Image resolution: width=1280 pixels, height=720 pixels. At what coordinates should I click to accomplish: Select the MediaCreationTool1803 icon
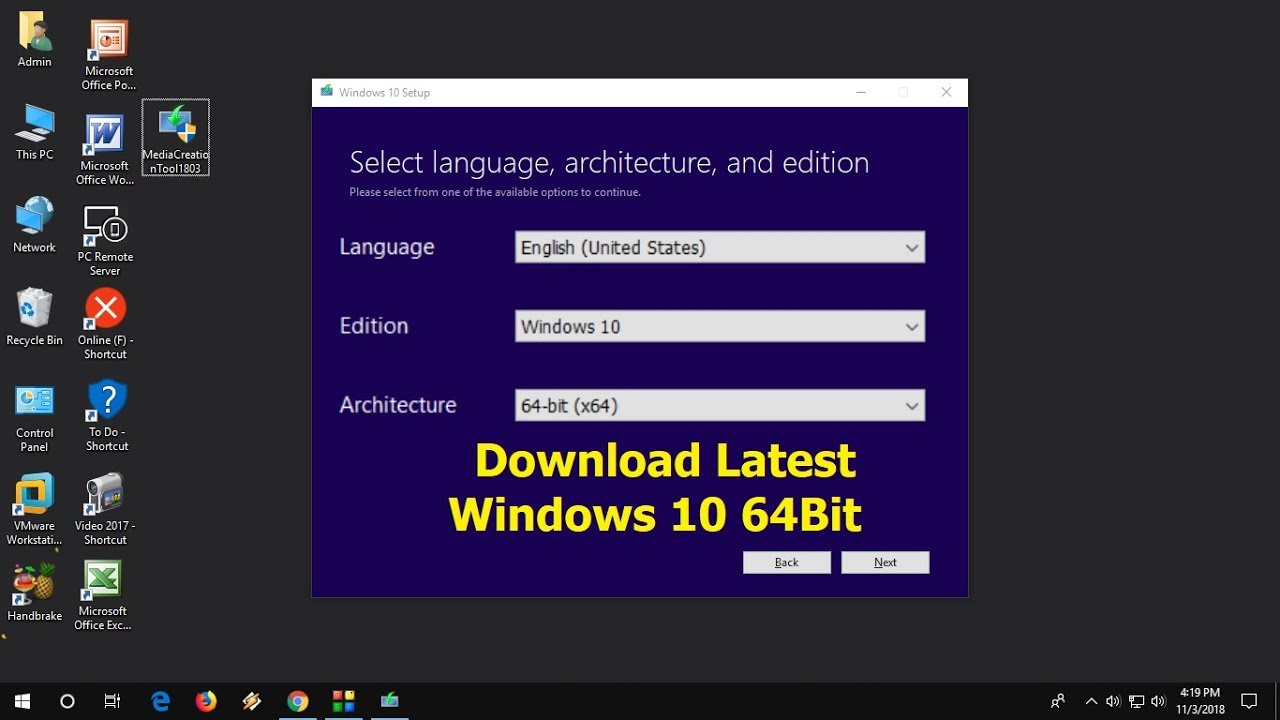pyautogui.click(x=176, y=138)
